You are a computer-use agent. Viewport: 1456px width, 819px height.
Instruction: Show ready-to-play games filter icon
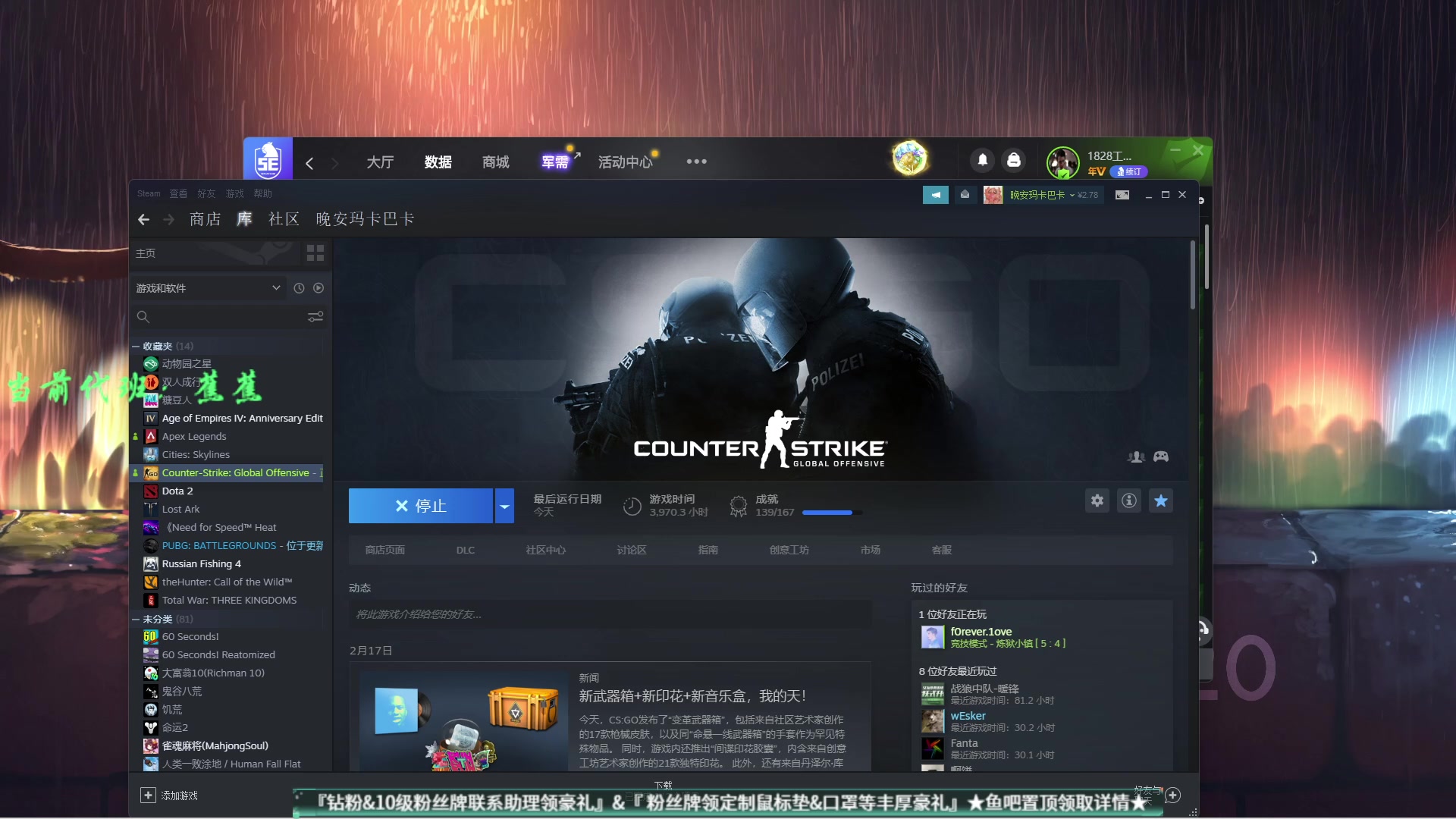[x=318, y=288]
